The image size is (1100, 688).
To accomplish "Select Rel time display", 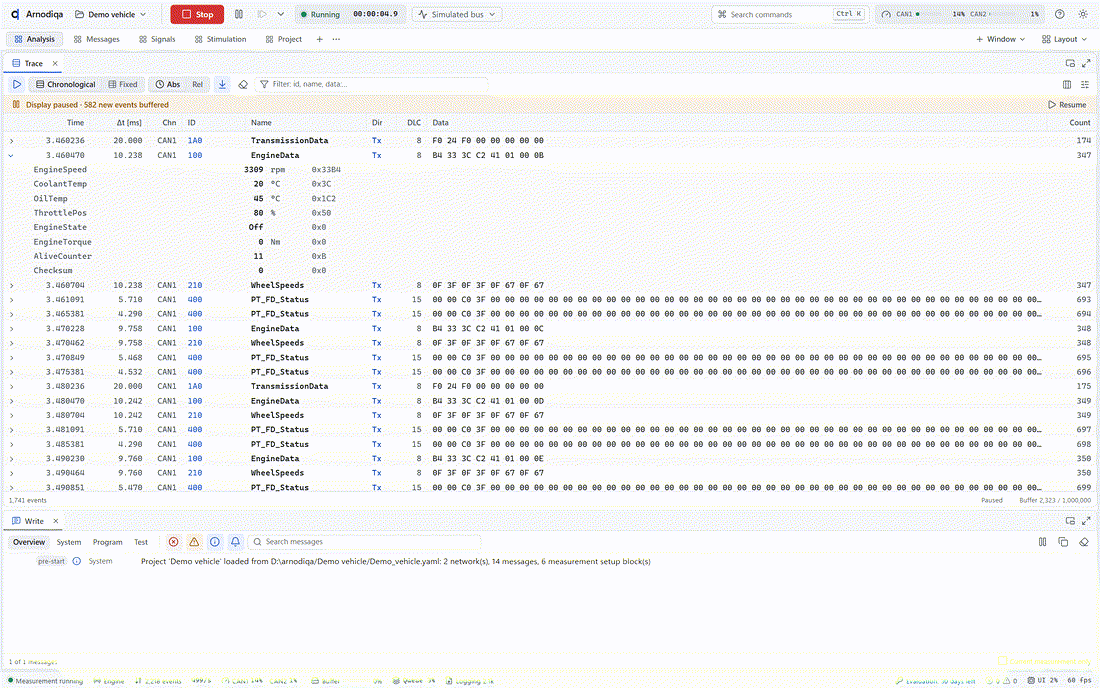I will (x=197, y=84).
